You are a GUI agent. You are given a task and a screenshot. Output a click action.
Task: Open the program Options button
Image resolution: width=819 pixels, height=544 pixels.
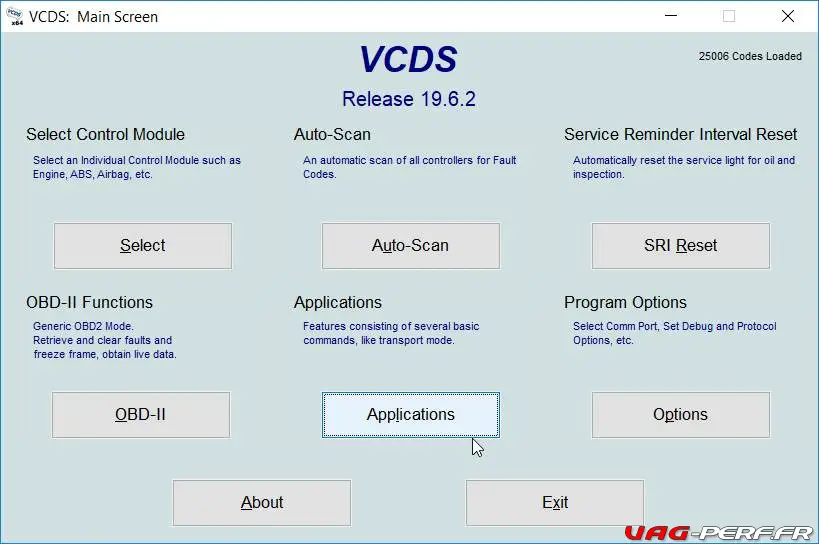[x=681, y=415]
